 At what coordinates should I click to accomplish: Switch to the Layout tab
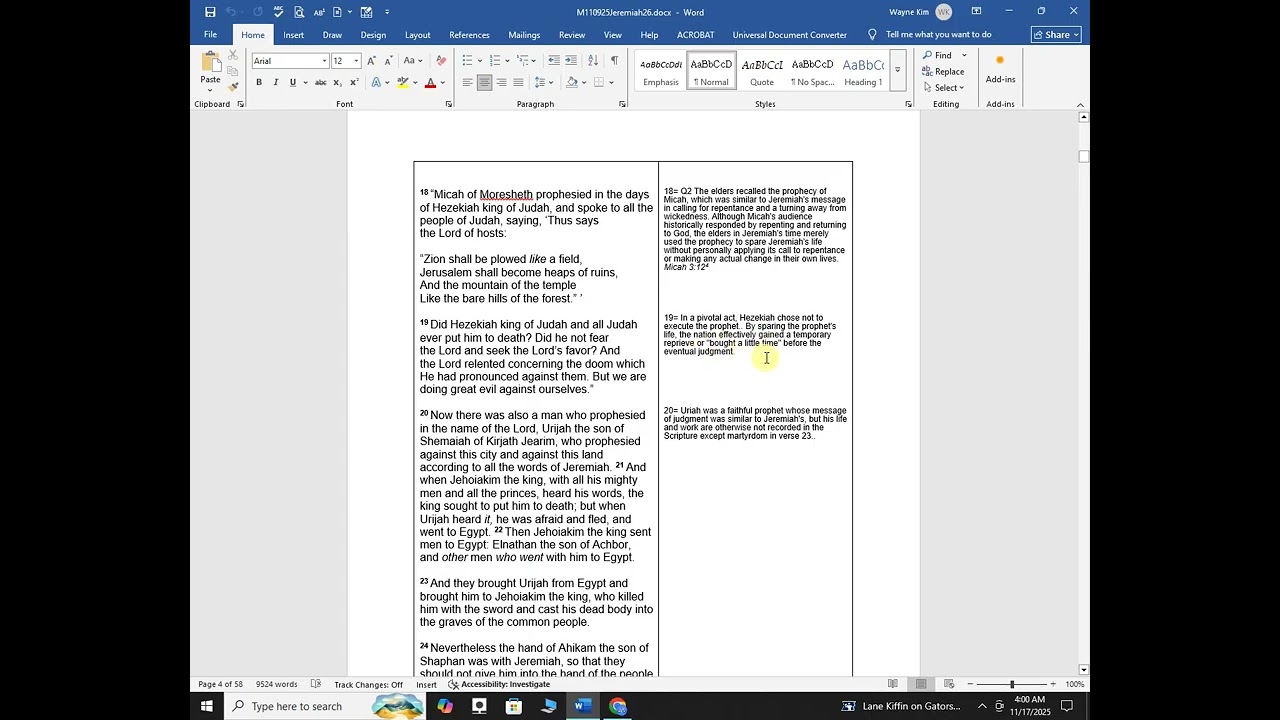tap(418, 35)
